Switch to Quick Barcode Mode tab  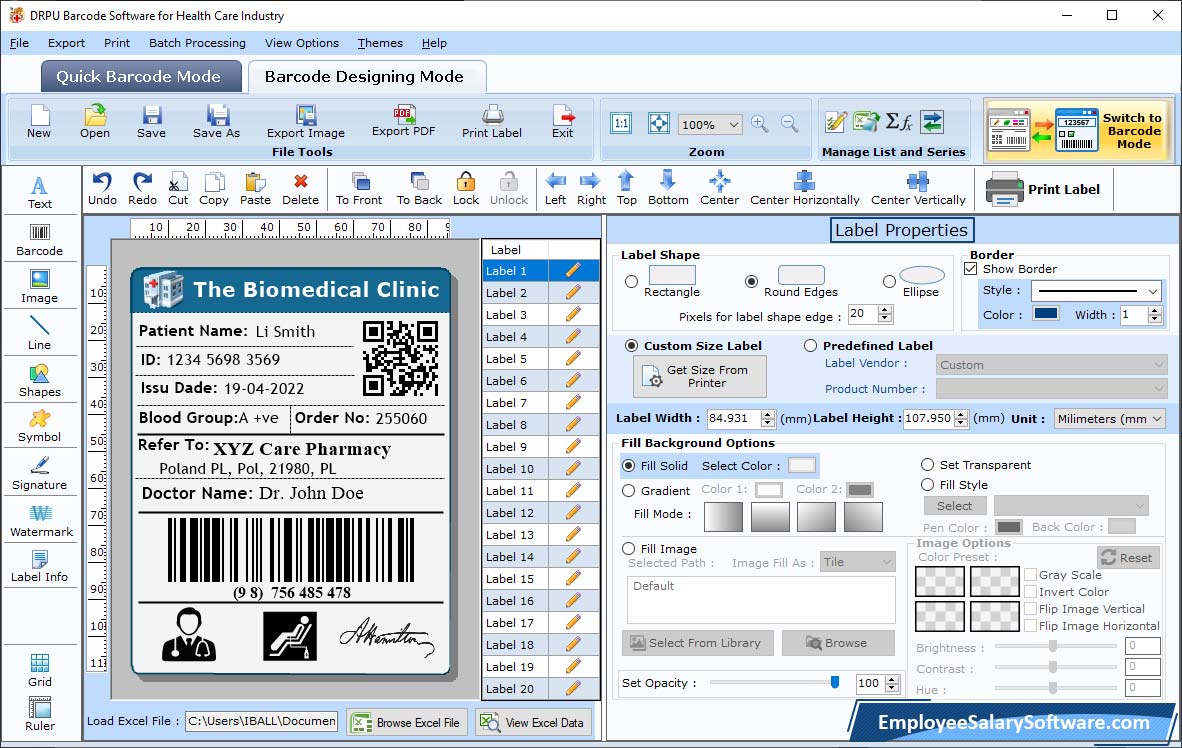[139, 76]
